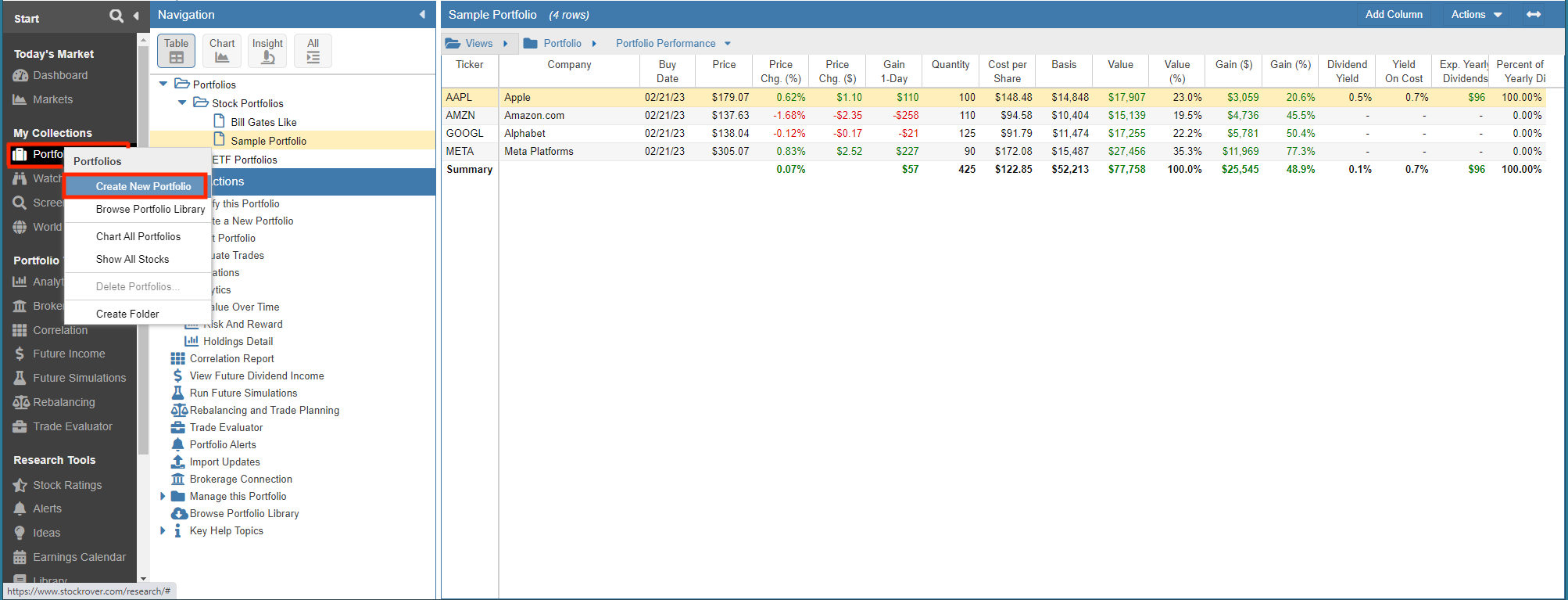Open Brokerage Connection
The image size is (1568, 600).
pyautogui.click(x=241, y=479)
